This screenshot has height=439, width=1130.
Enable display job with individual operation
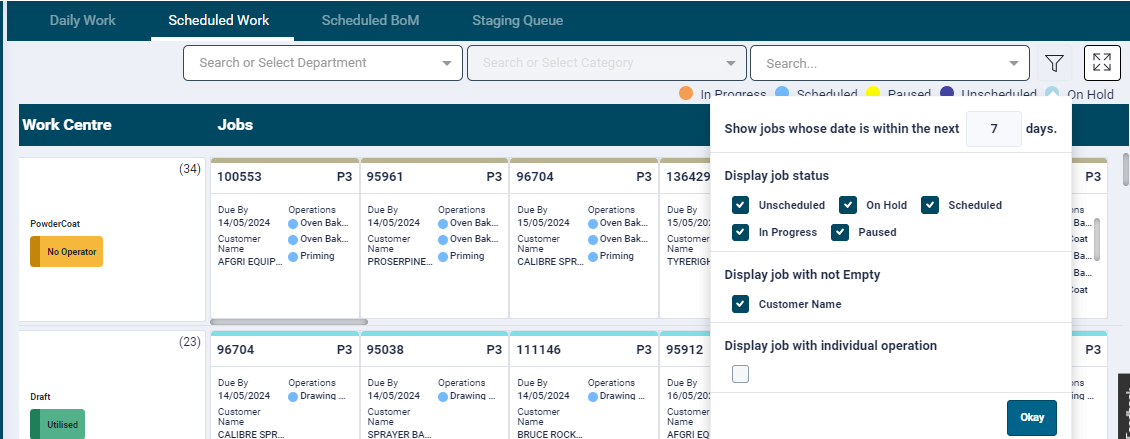pyautogui.click(x=740, y=374)
